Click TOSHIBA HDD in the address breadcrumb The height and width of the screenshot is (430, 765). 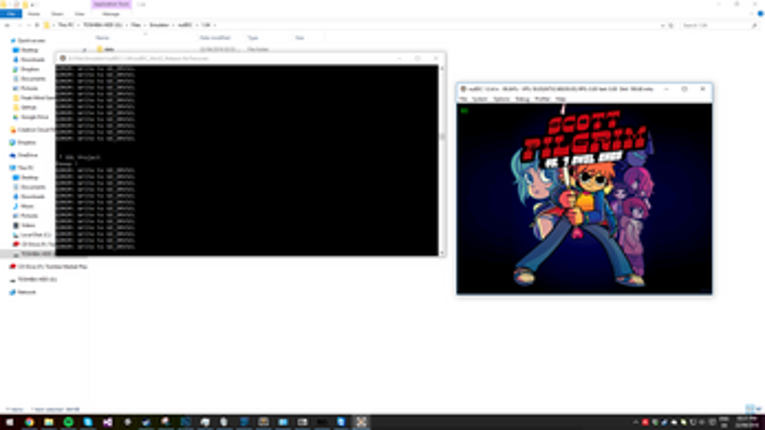pyautogui.click(x=102, y=25)
